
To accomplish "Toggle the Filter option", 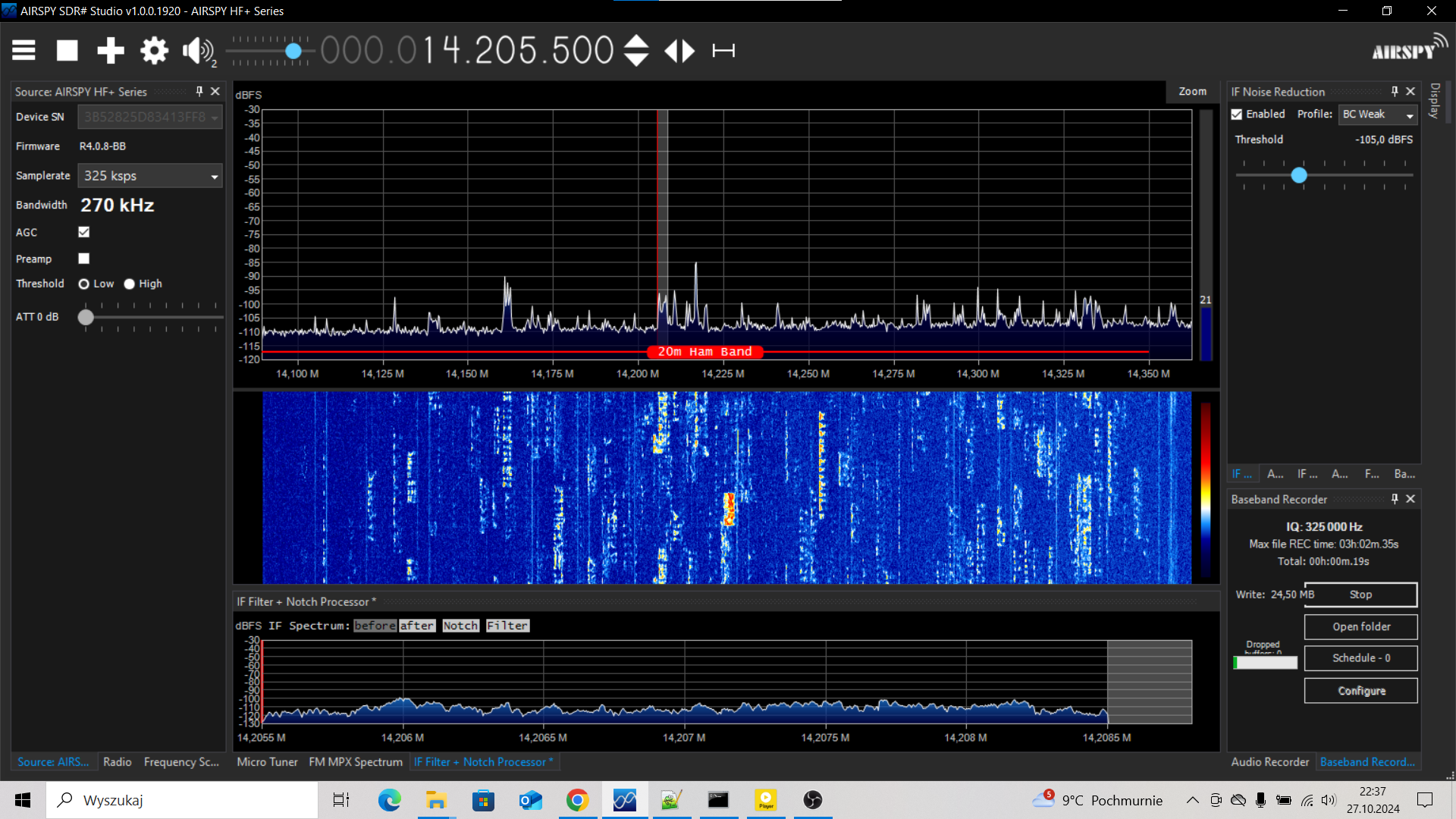I will tap(508, 626).
